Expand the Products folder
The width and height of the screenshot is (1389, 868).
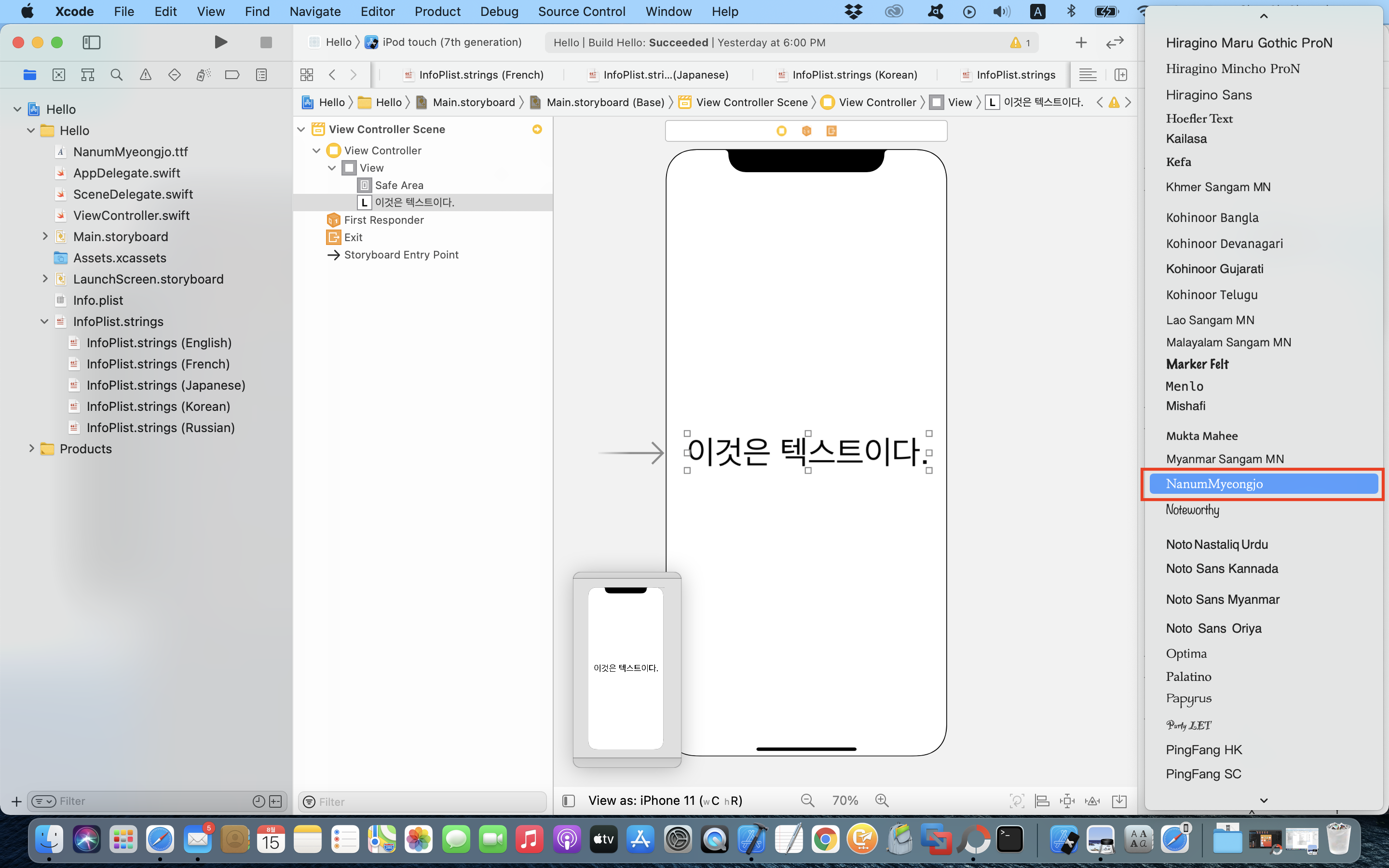[31, 448]
